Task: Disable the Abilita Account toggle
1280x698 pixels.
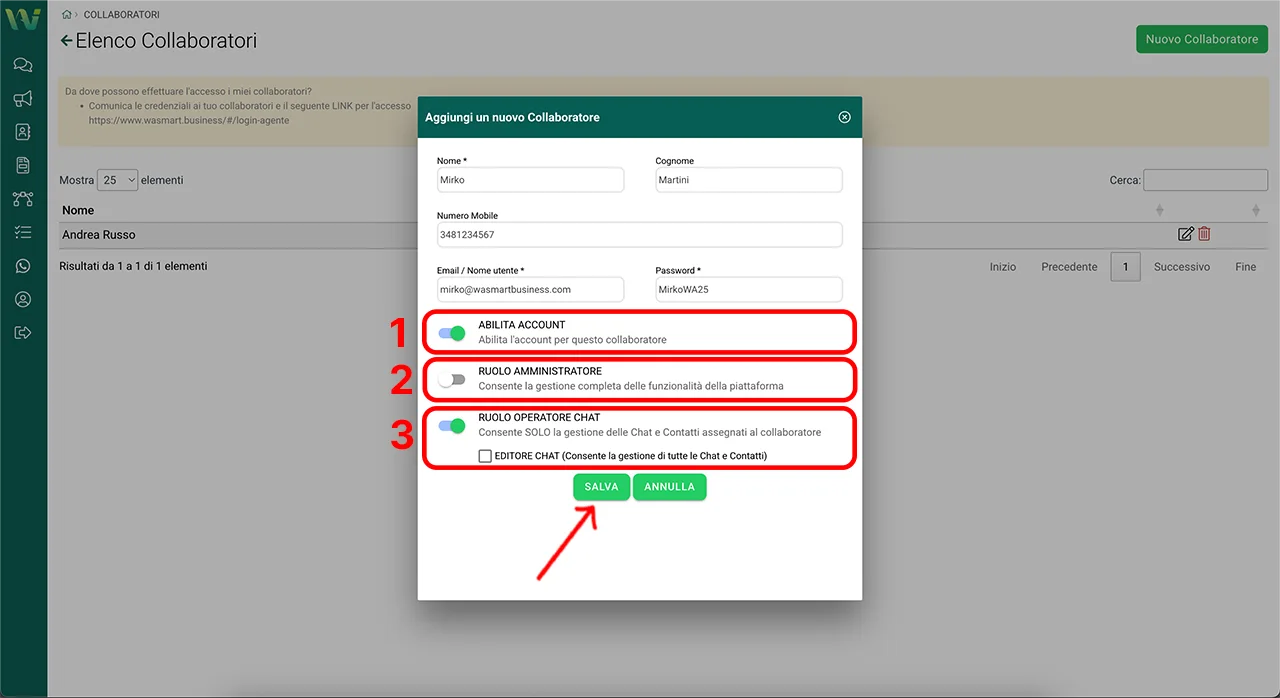Action: (x=452, y=333)
